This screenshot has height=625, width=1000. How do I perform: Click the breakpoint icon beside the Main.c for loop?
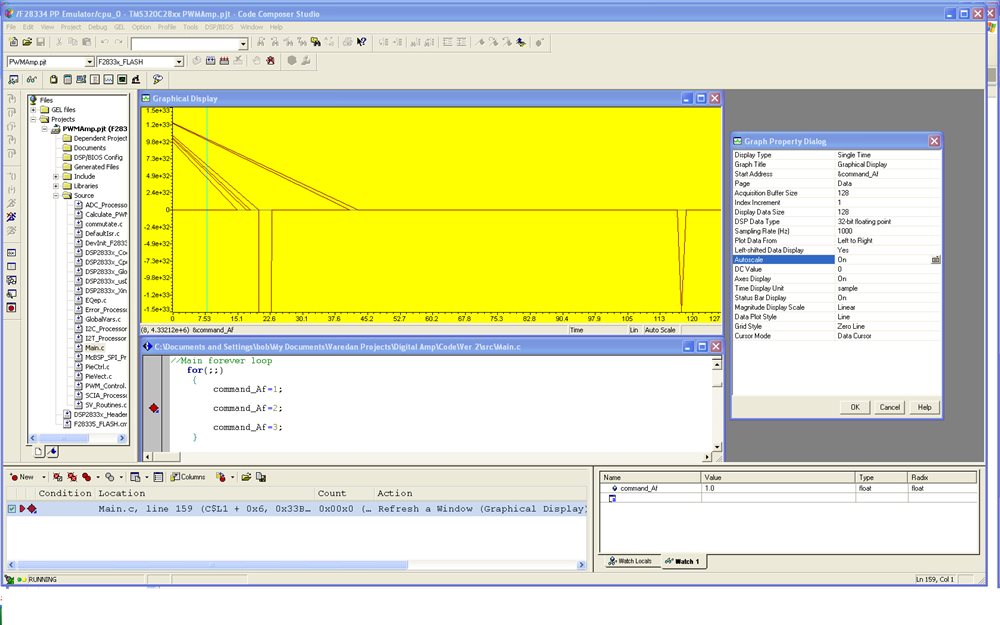click(154, 408)
